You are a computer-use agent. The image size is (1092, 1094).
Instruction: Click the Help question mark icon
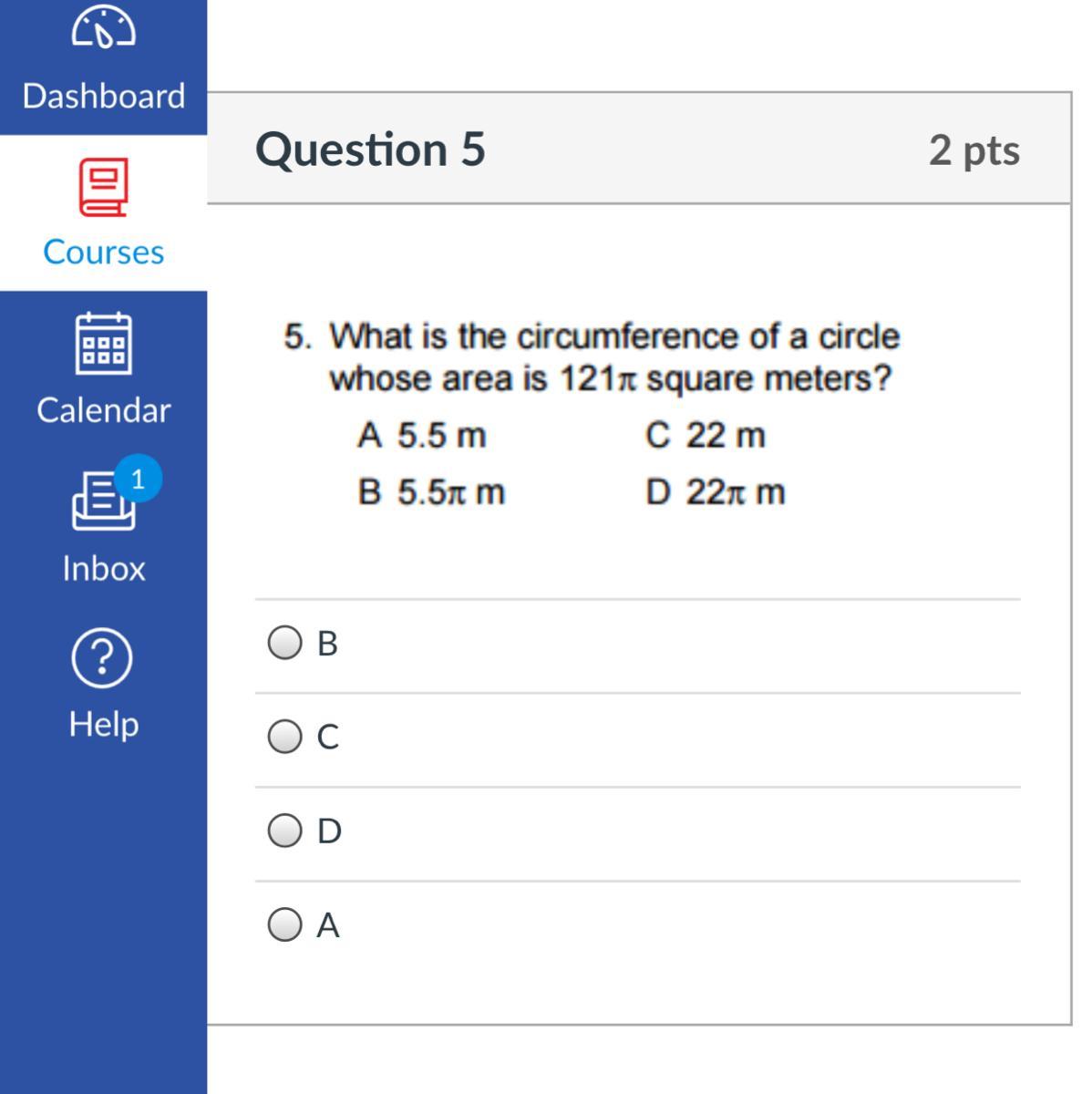click(x=102, y=657)
